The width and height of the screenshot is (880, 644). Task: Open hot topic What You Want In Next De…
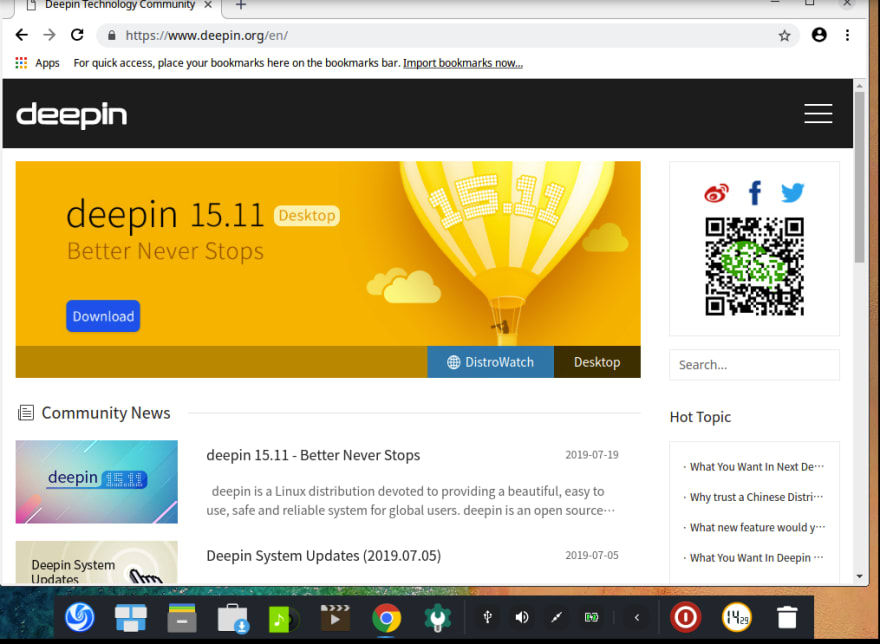click(x=756, y=467)
